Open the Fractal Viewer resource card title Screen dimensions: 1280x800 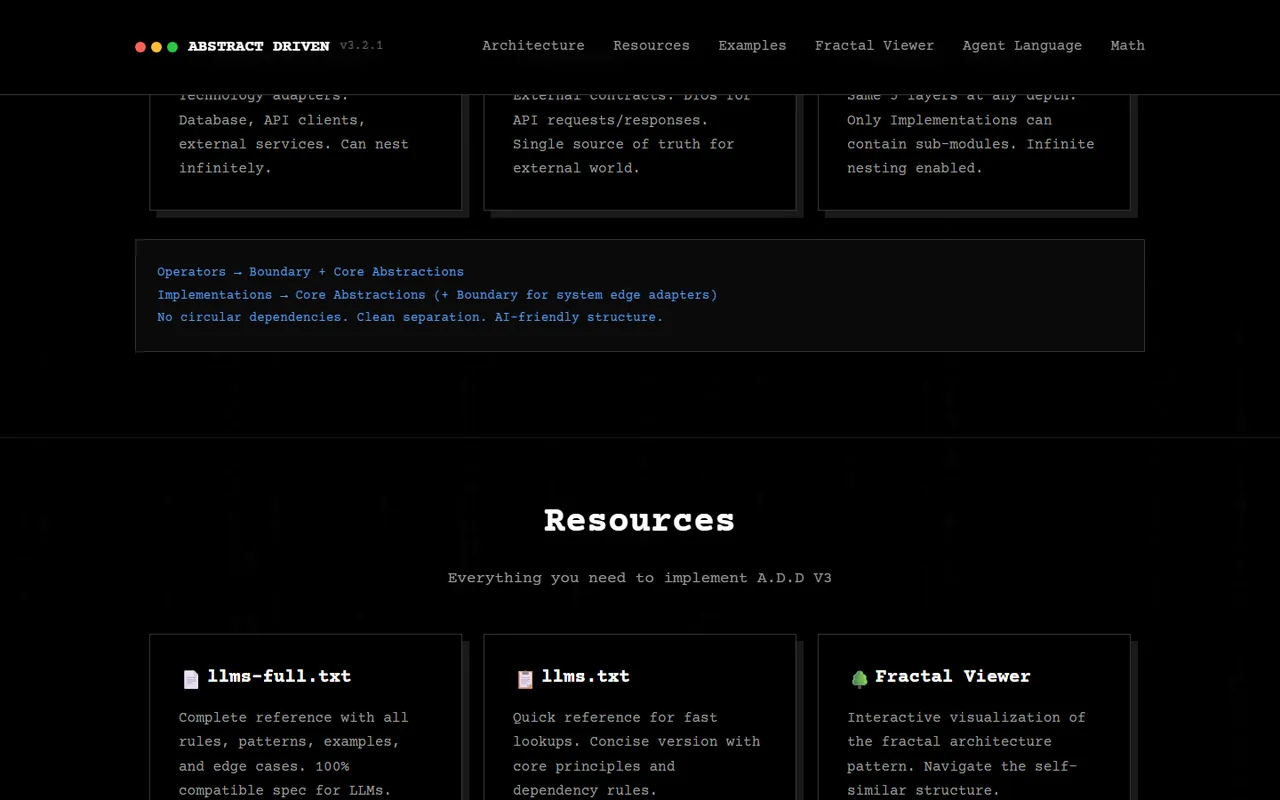pyautogui.click(x=953, y=677)
